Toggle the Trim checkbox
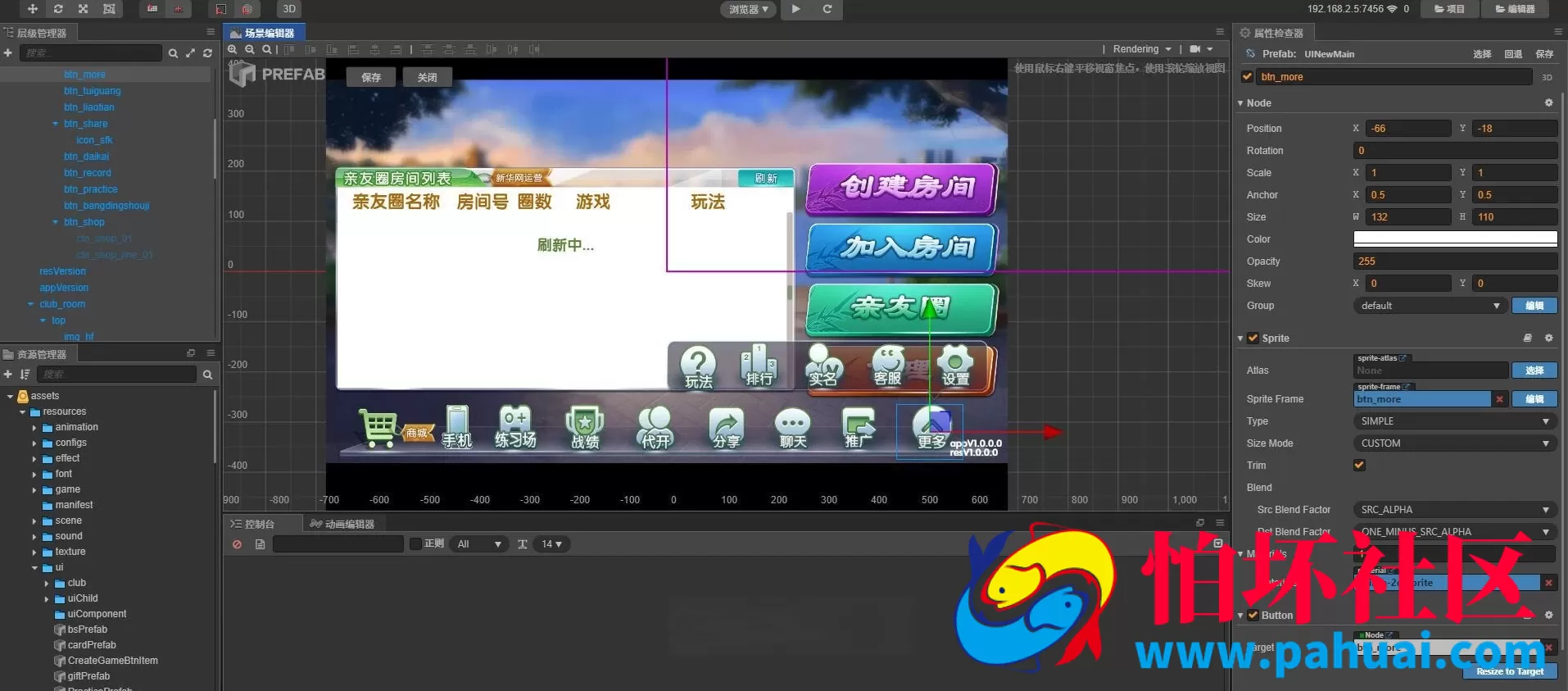The image size is (1568, 691). pyautogui.click(x=1359, y=465)
